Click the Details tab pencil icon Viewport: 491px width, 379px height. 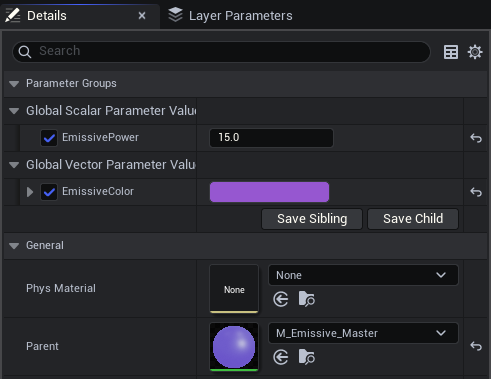13,16
